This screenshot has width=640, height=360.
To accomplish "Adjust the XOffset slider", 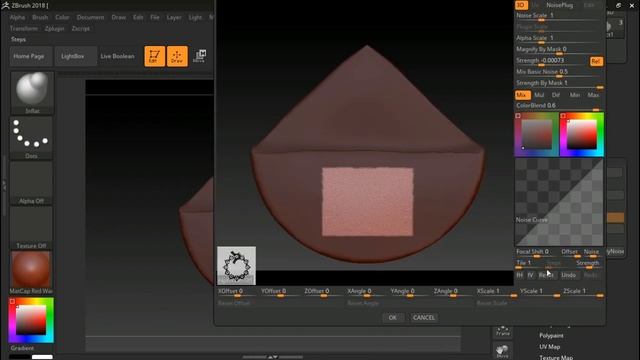I will (x=237, y=293).
